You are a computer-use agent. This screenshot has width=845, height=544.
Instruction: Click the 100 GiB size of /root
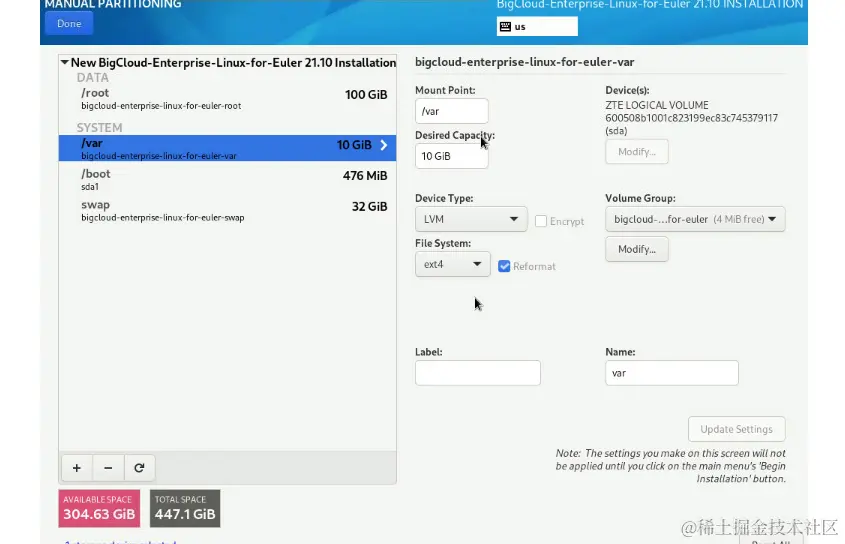coord(366,95)
